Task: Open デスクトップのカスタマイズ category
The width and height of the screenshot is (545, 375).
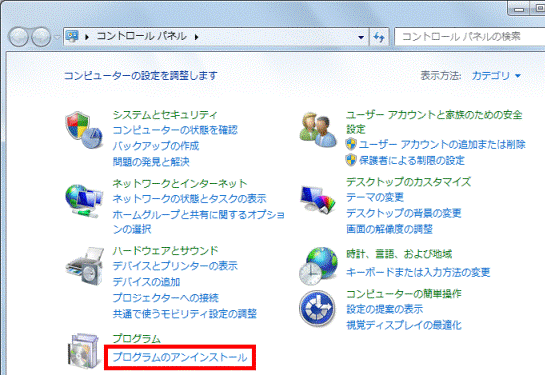Action: click(x=408, y=182)
